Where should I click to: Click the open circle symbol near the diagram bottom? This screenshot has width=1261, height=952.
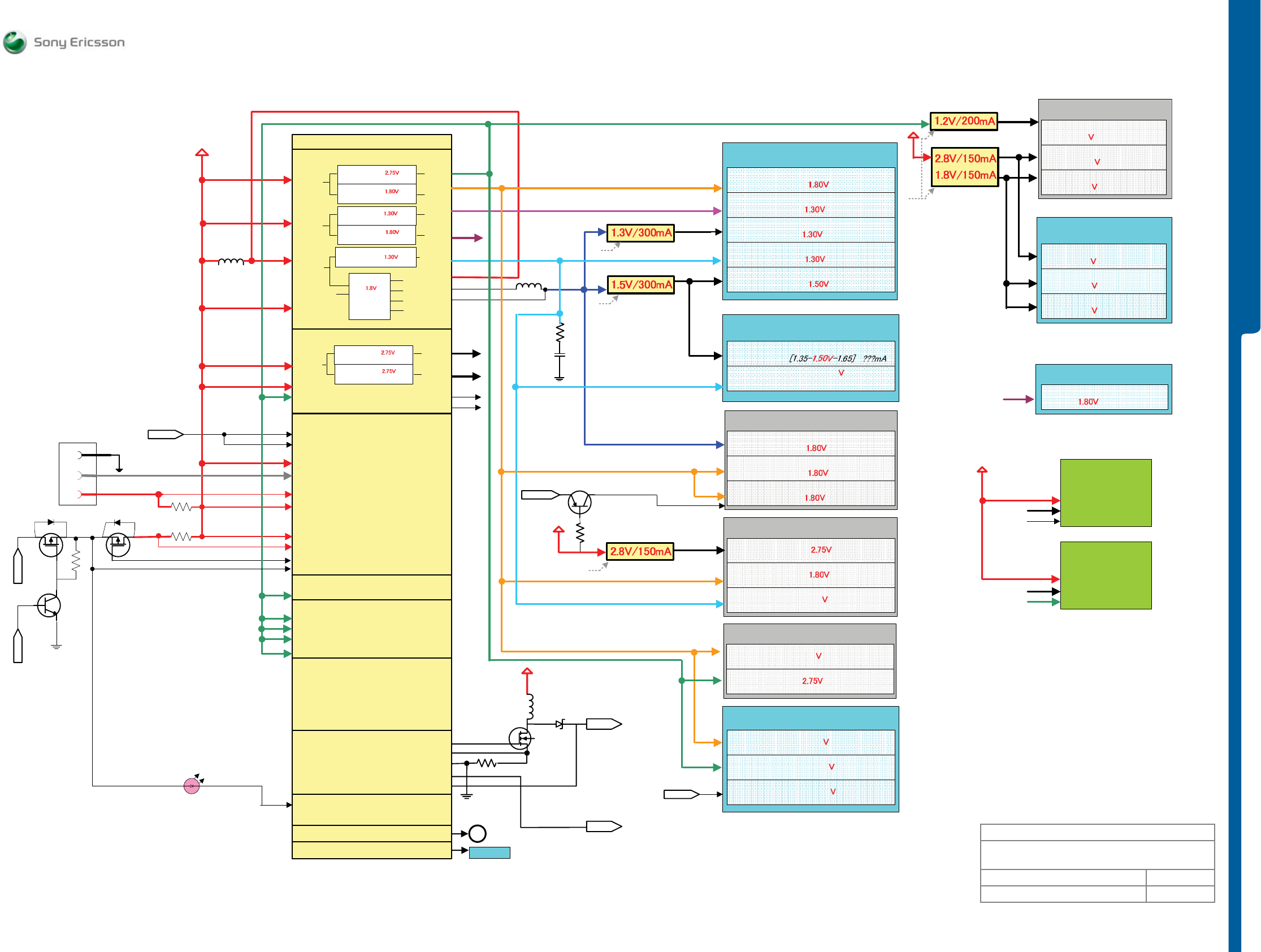[x=477, y=834]
